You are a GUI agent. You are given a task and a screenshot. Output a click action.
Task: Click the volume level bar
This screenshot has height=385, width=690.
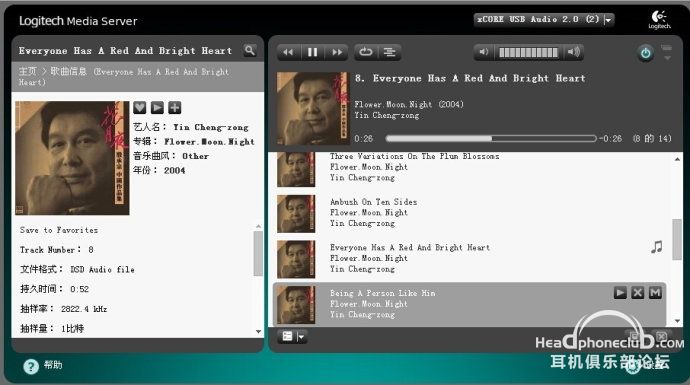(528, 53)
